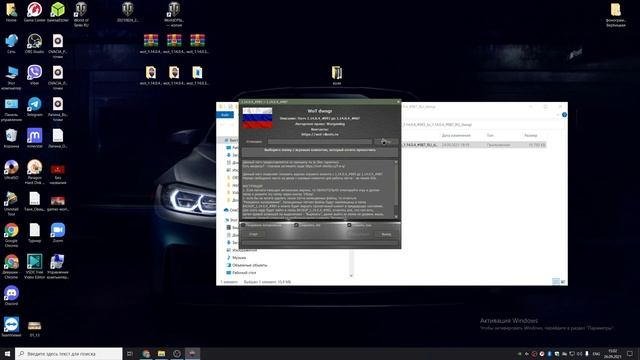The width and height of the screenshot is (640, 360).
Task: Close the WoT dwsgr patcher dialog
Action: [x=398, y=102]
